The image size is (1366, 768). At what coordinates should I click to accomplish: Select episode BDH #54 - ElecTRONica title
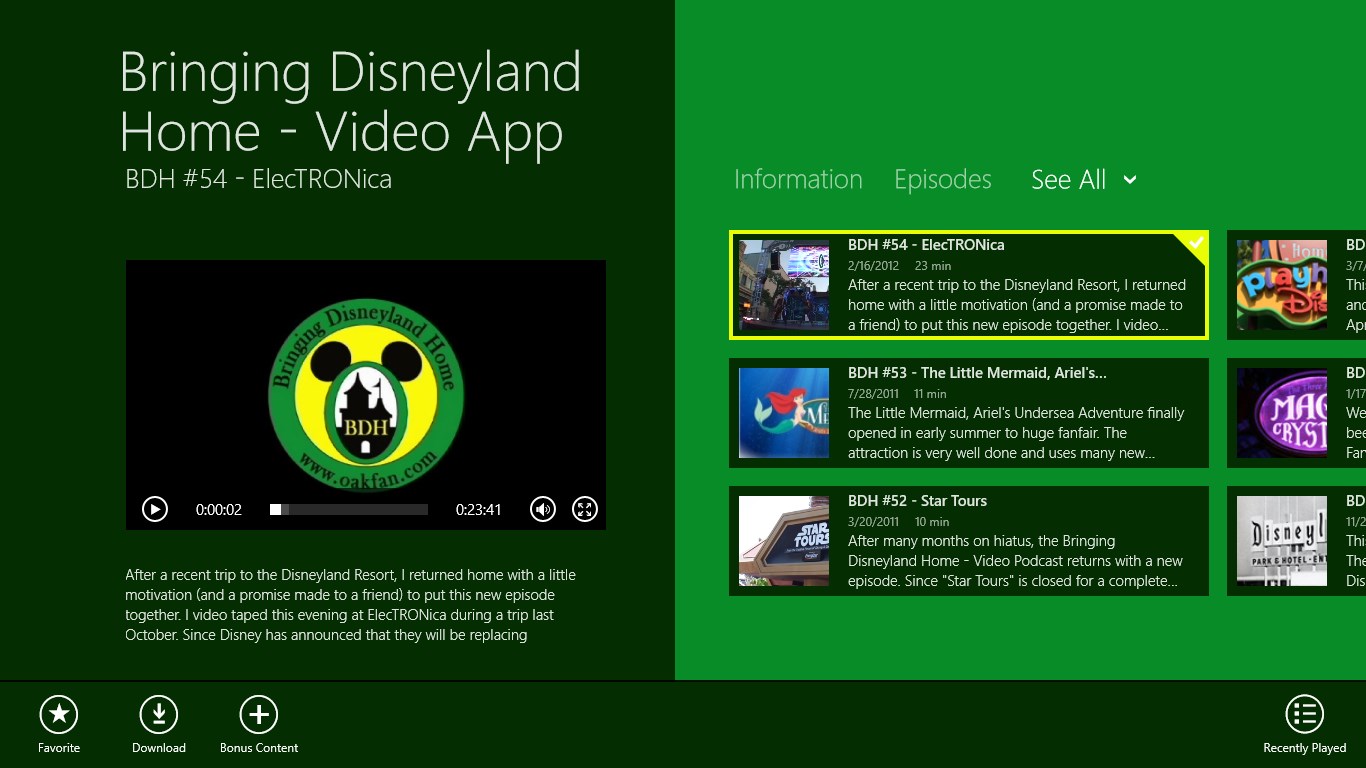(926, 245)
